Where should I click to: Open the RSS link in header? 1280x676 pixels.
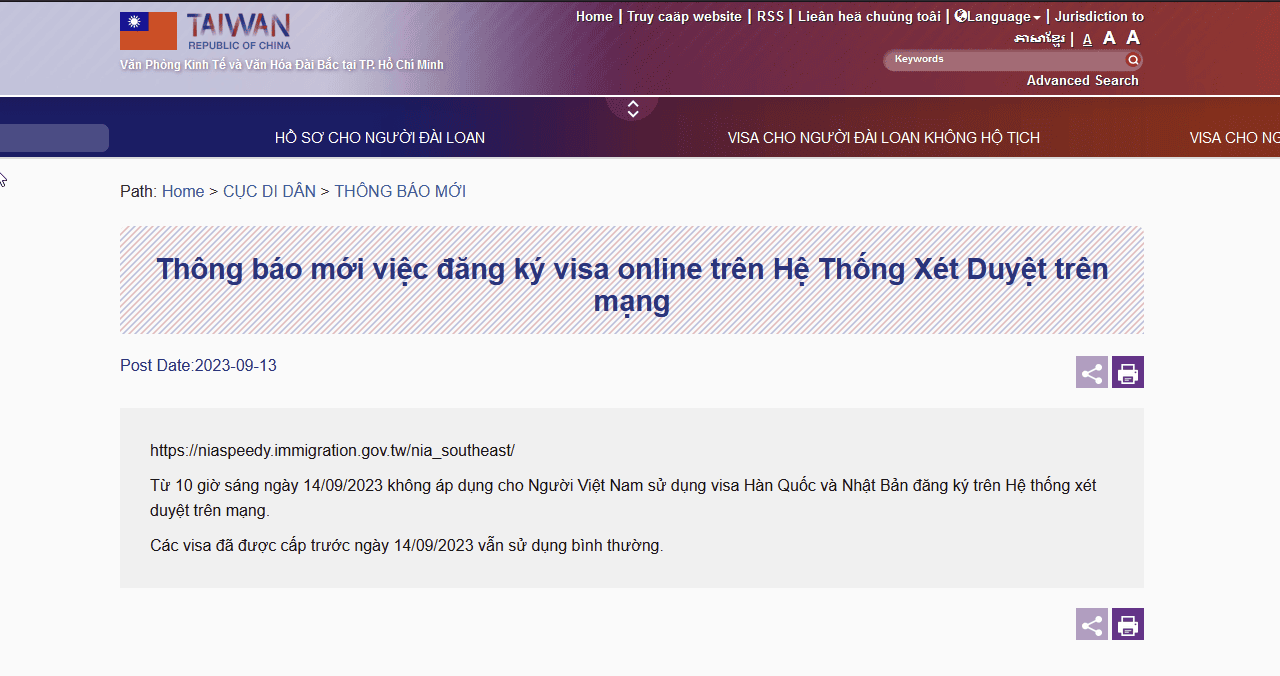click(770, 16)
